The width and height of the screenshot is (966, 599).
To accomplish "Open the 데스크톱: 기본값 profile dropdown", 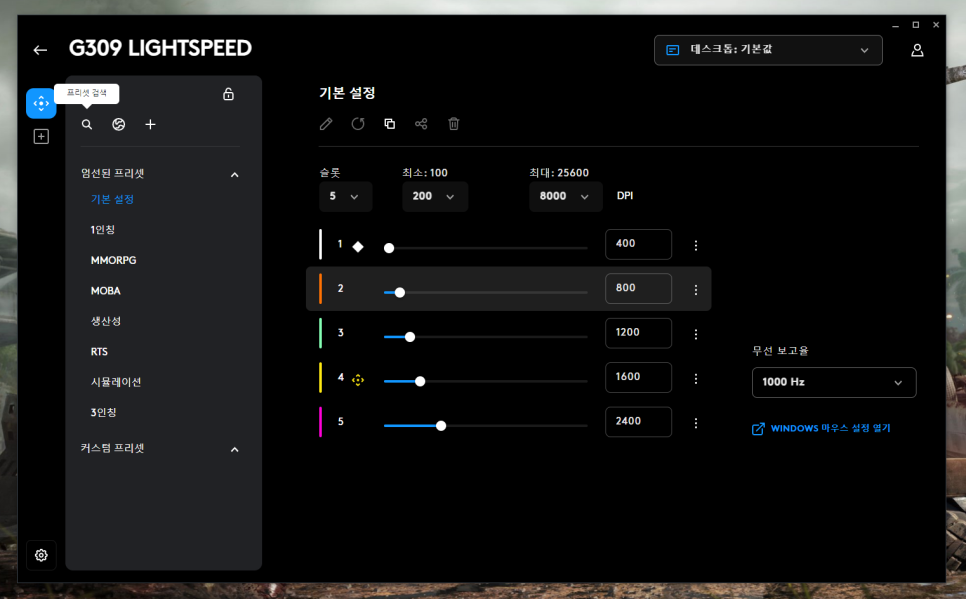I will [x=768, y=50].
